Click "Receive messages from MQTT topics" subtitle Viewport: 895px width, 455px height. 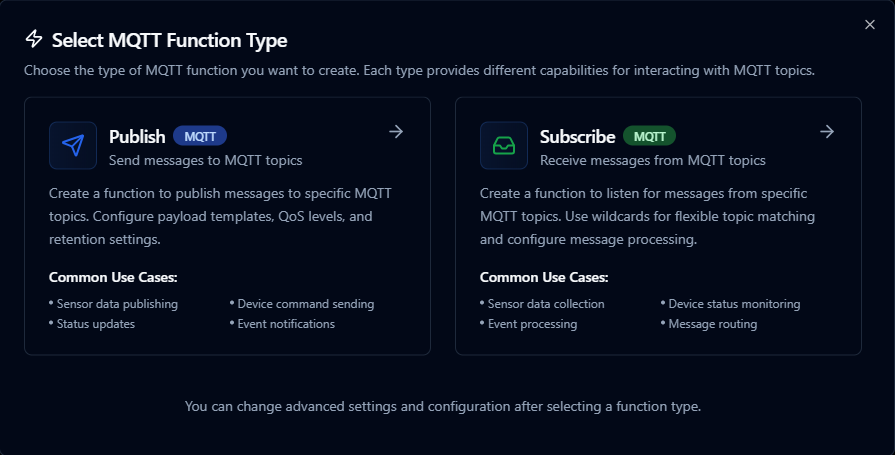(652, 159)
